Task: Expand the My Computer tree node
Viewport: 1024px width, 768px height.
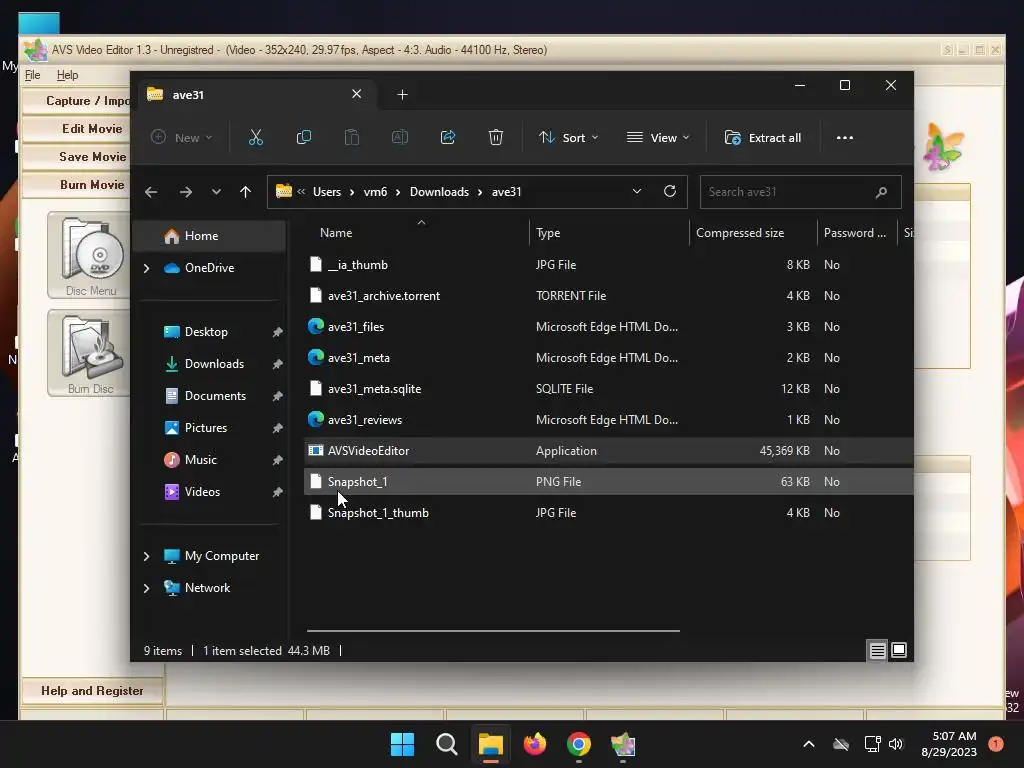Action: click(146, 556)
